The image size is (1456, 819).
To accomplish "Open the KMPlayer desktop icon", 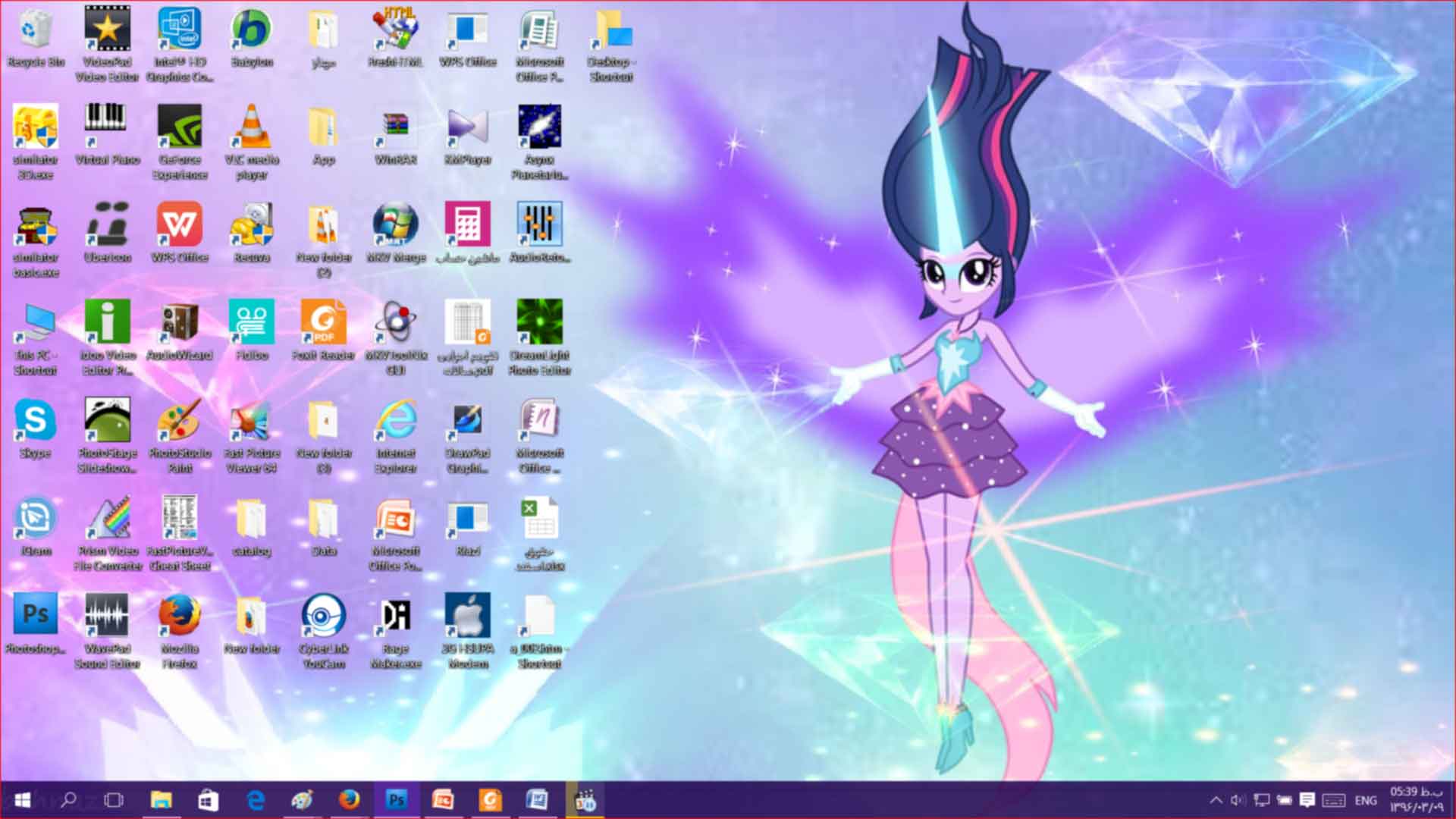I will pos(468,135).
